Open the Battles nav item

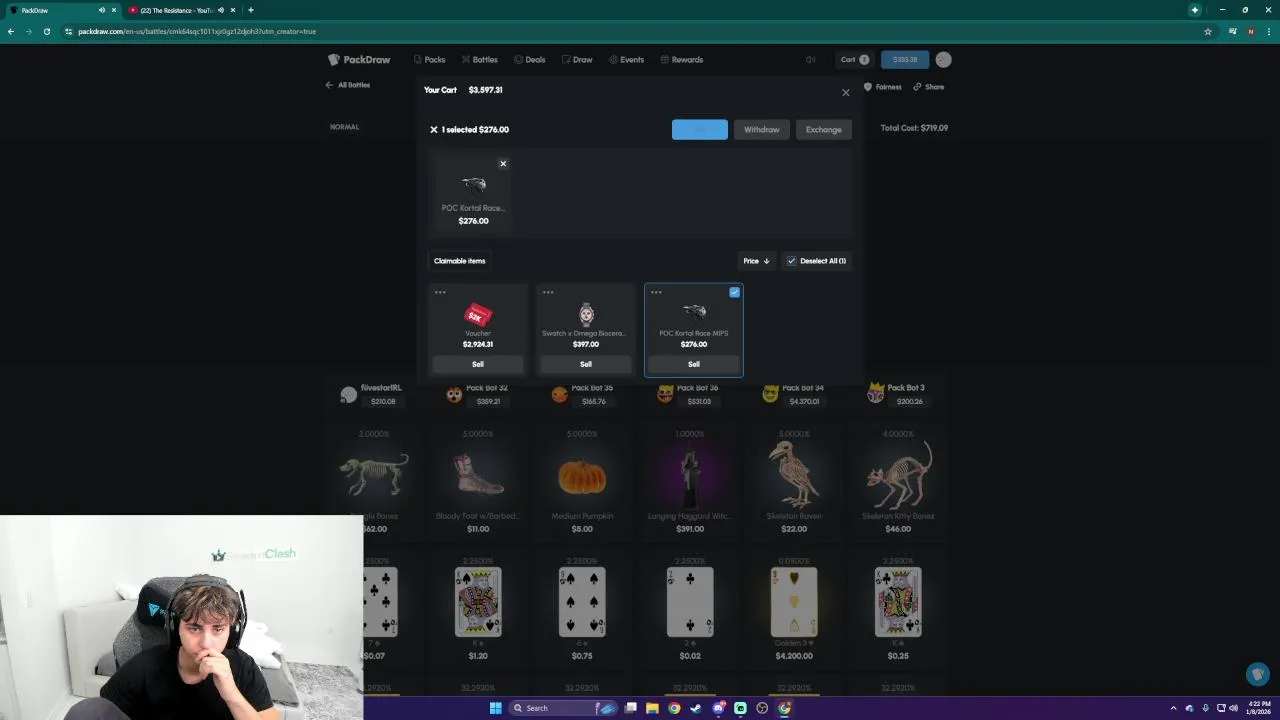click(480, 60)
